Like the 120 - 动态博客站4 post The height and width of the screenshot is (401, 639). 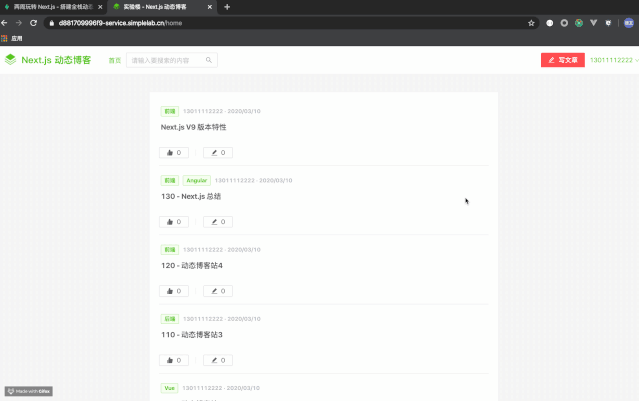(x=174, y=291)
